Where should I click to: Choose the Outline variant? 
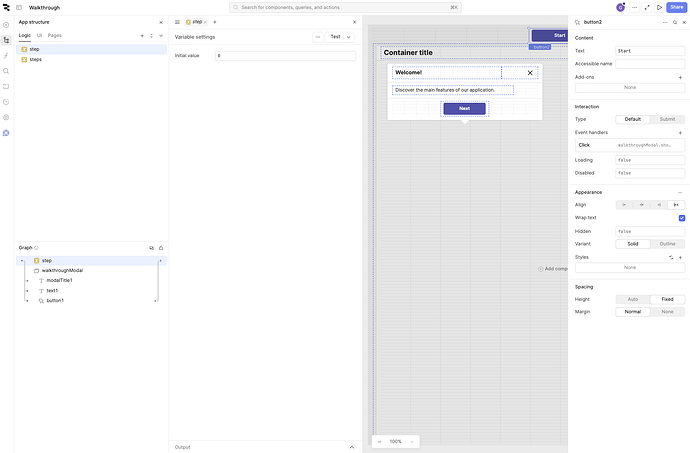[667, 243]
